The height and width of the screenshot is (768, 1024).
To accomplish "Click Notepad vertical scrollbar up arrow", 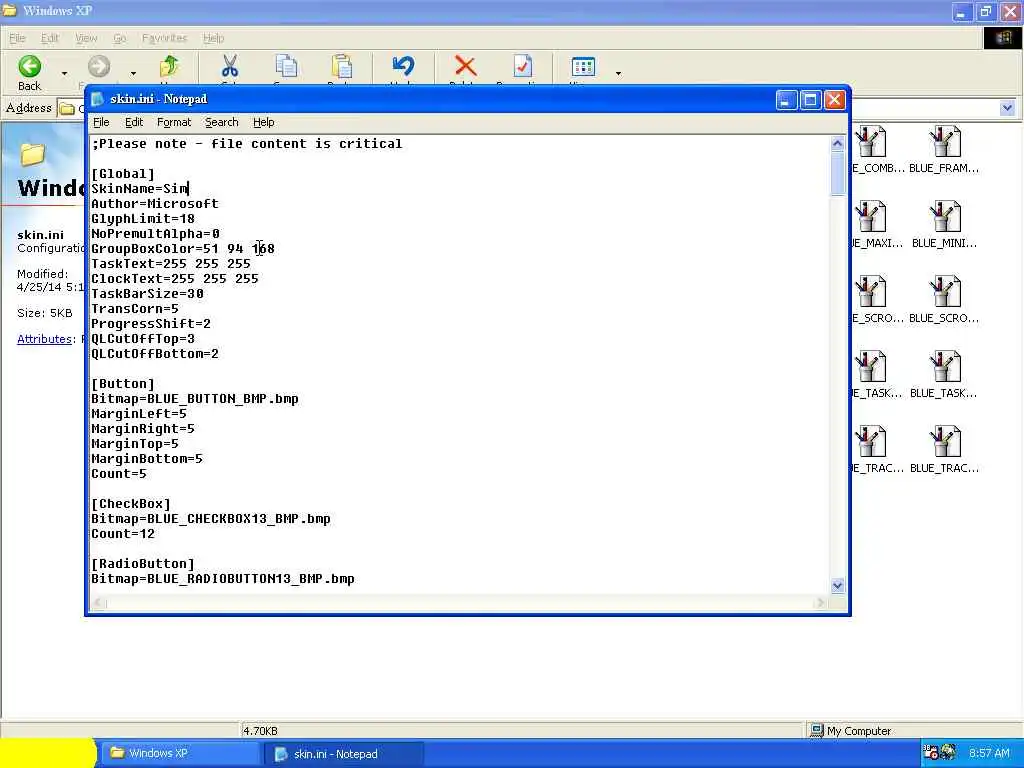I will coord(837,144).
